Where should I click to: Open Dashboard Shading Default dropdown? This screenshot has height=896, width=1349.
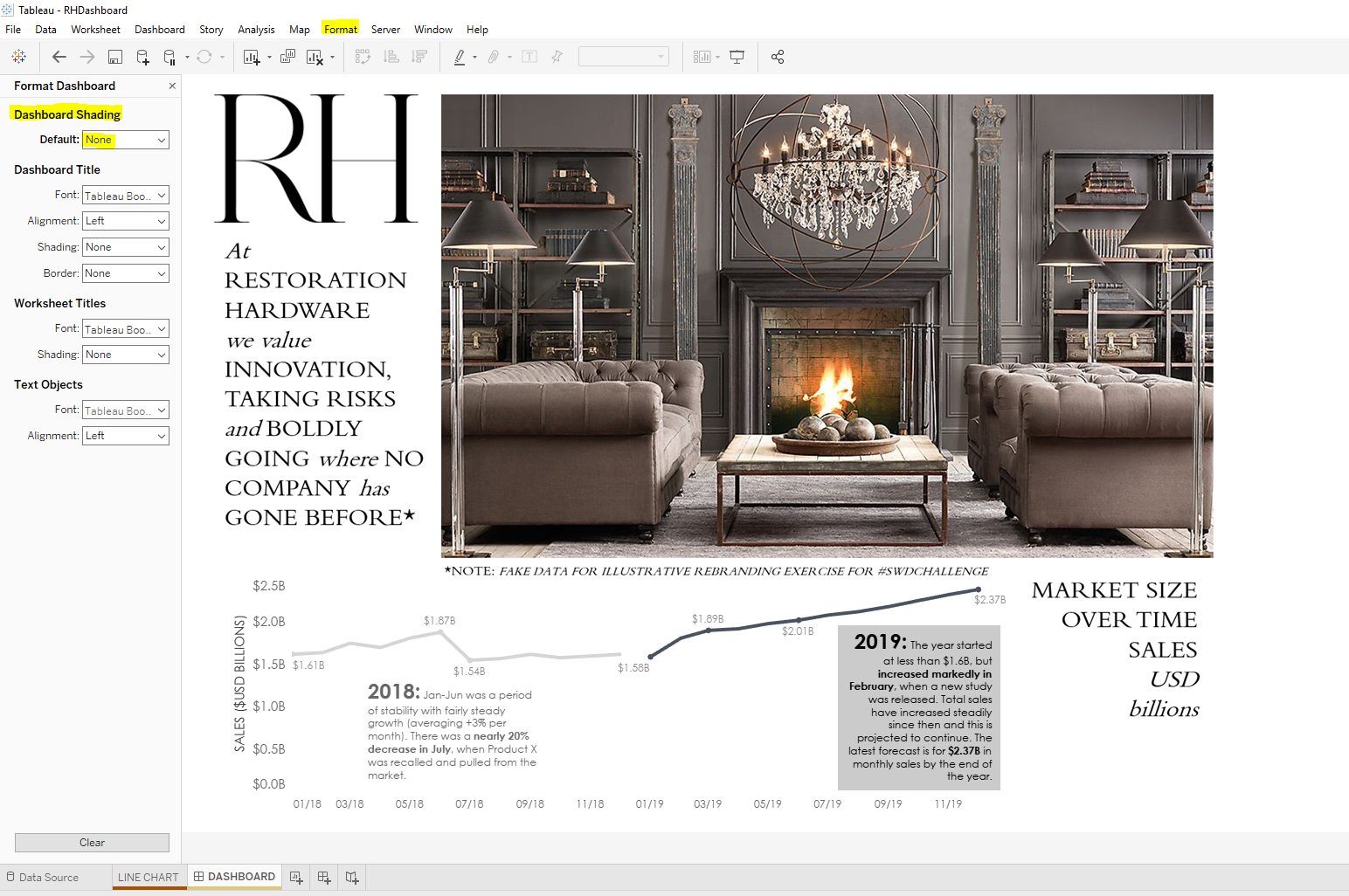pyautogui.click(x=126, y=140)
